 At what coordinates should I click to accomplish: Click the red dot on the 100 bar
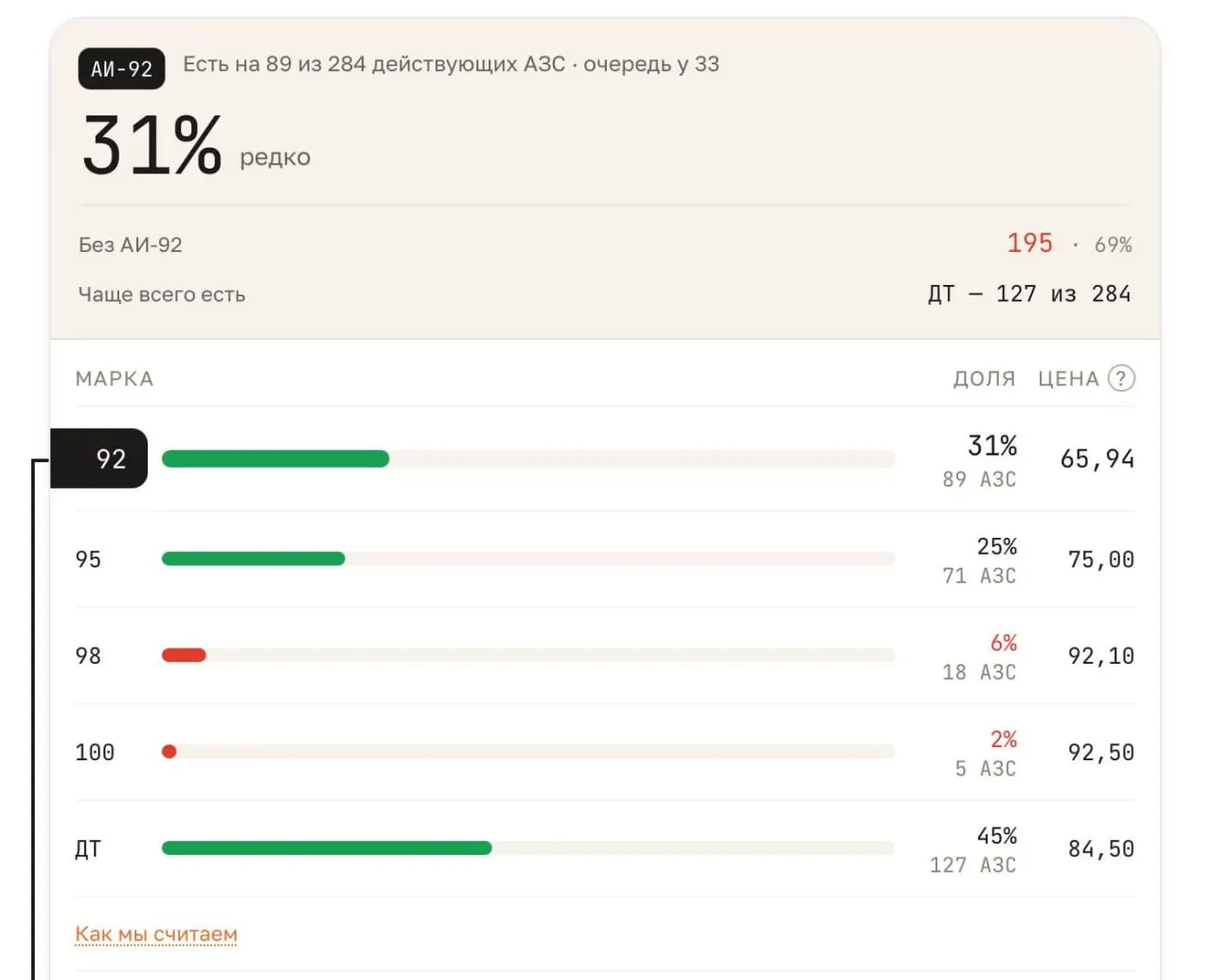coord(169,752)
